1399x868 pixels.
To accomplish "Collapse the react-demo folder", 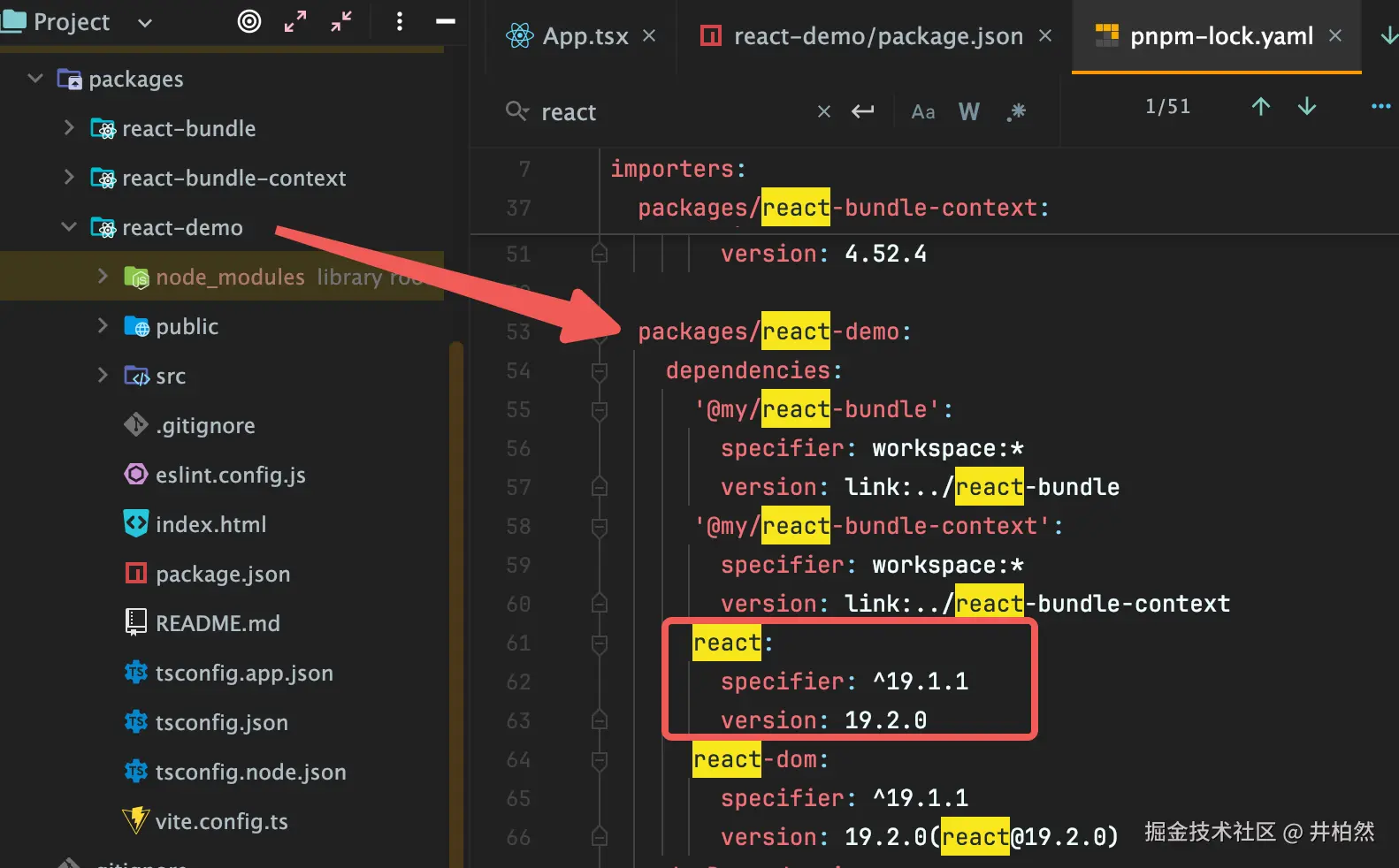I will click(x=69, y=227).
